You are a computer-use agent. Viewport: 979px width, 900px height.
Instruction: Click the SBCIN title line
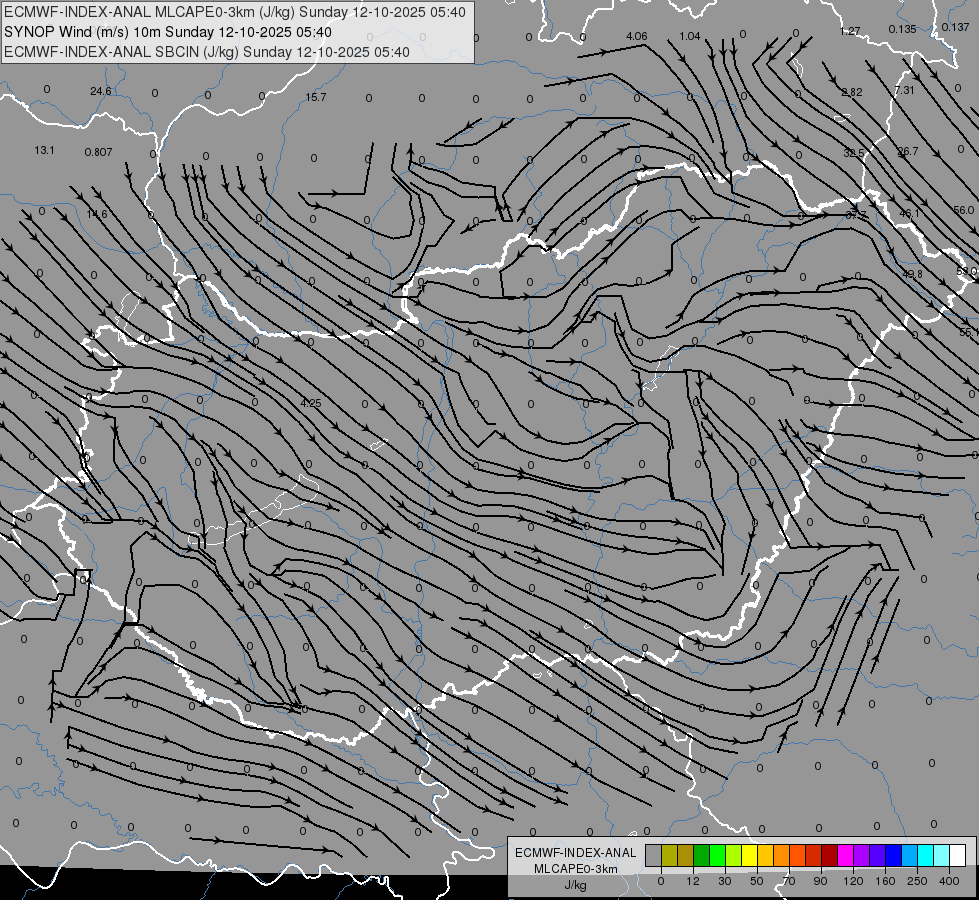point(207,52)
